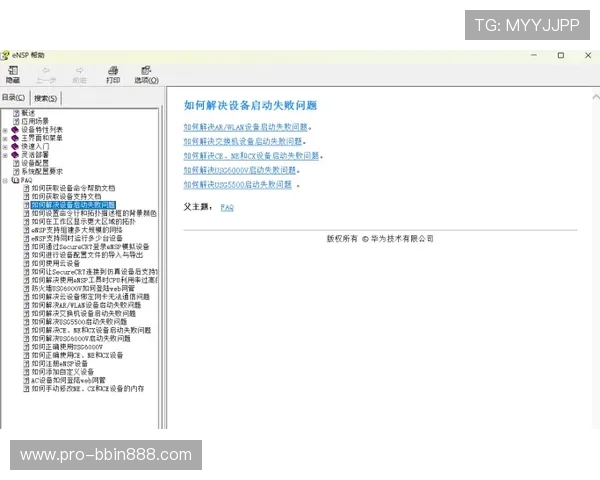Switch to the 目录(C) contents tab
This screenshot has width=600, height=480.
14,98
